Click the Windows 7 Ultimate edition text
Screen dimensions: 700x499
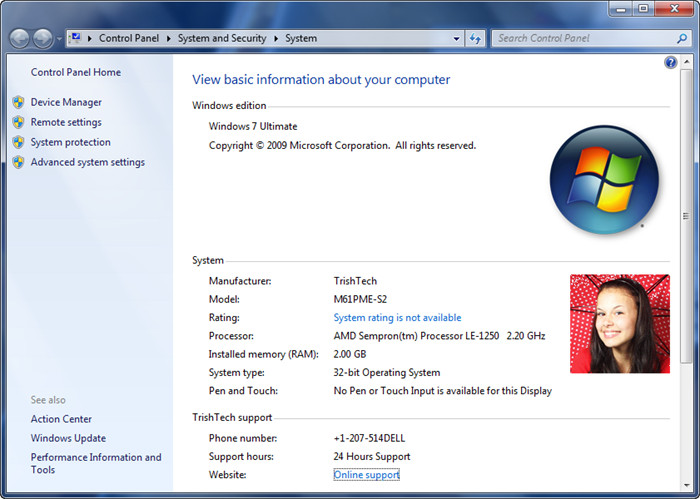253,126
